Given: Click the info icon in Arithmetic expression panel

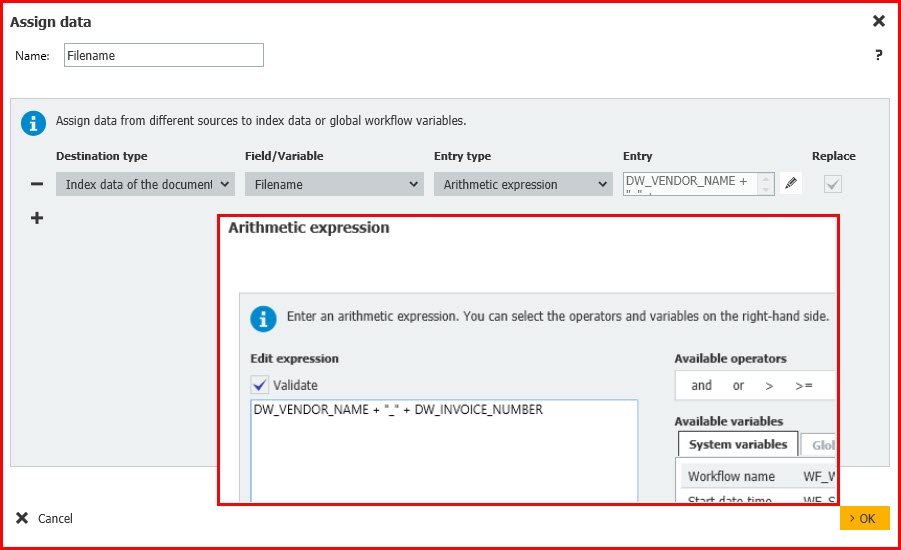Looking at the screenshot, I should coord(263,318).
